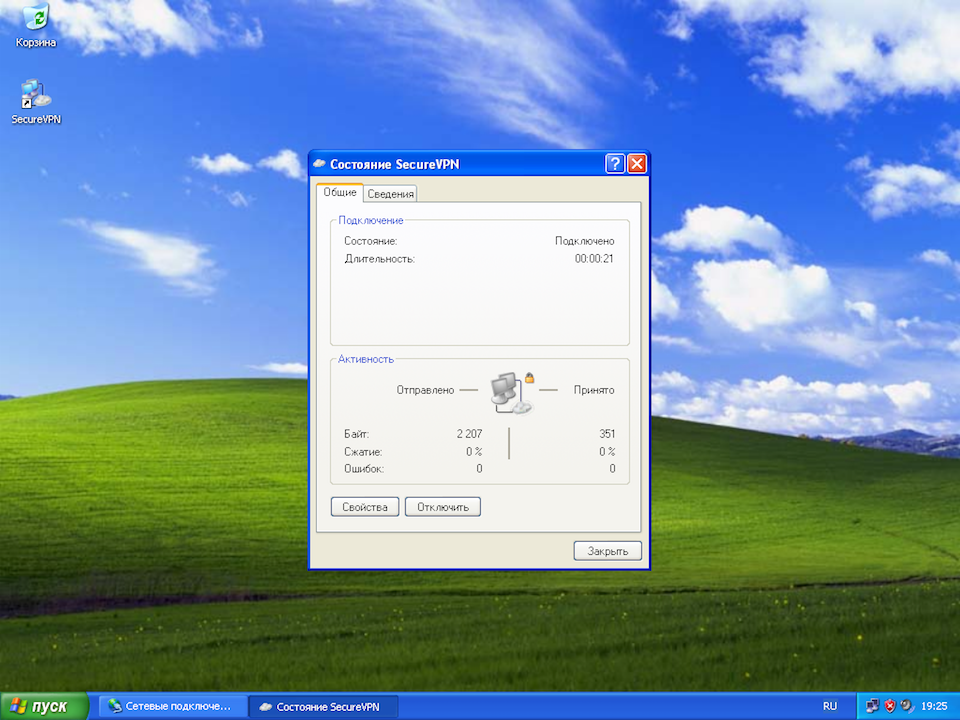Switch to Сетевые подключения taskbar window
This screenshot has width=960, height=720.
coord(173,707)
